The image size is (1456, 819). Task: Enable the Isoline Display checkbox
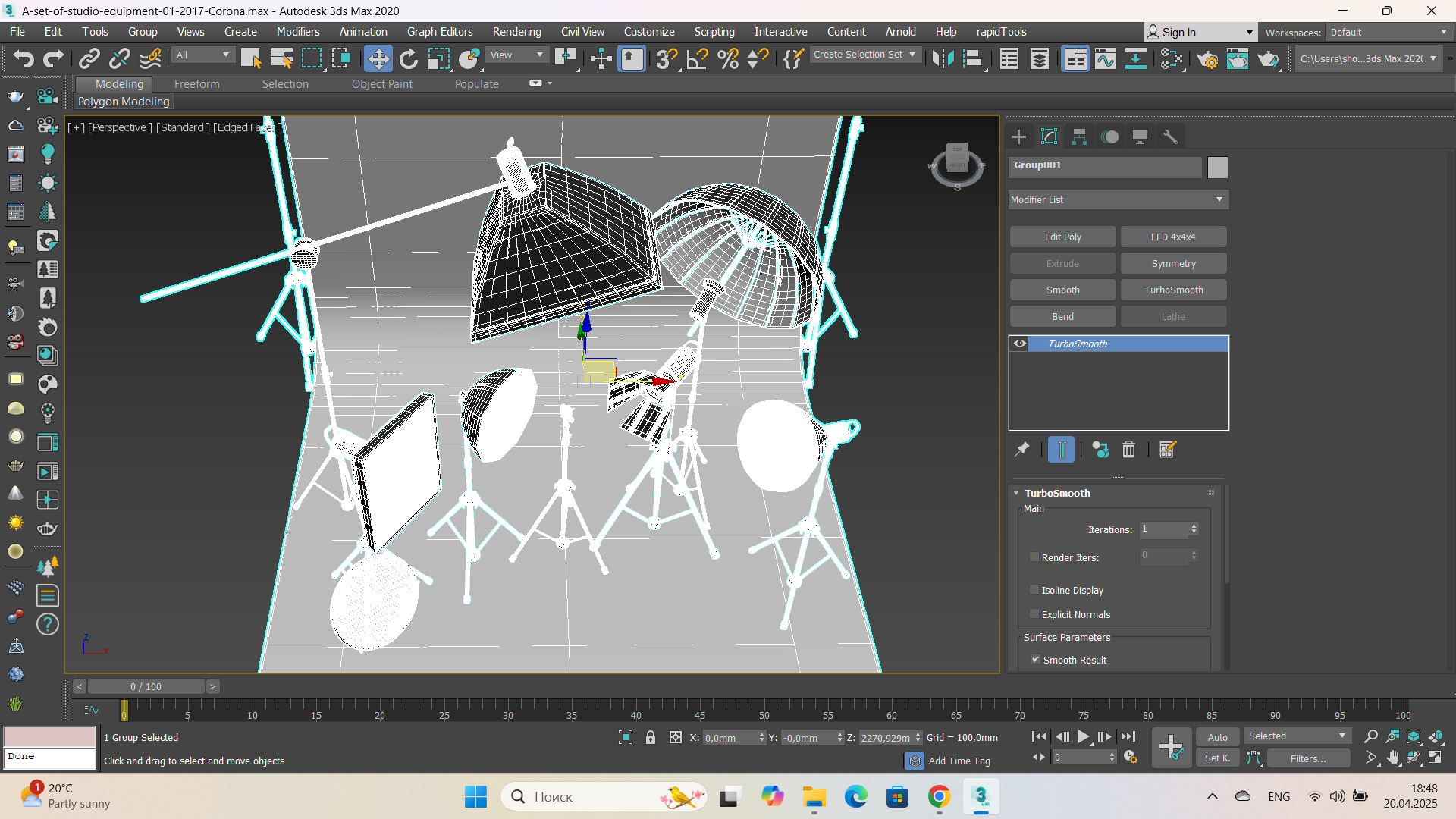[1034, 589]
